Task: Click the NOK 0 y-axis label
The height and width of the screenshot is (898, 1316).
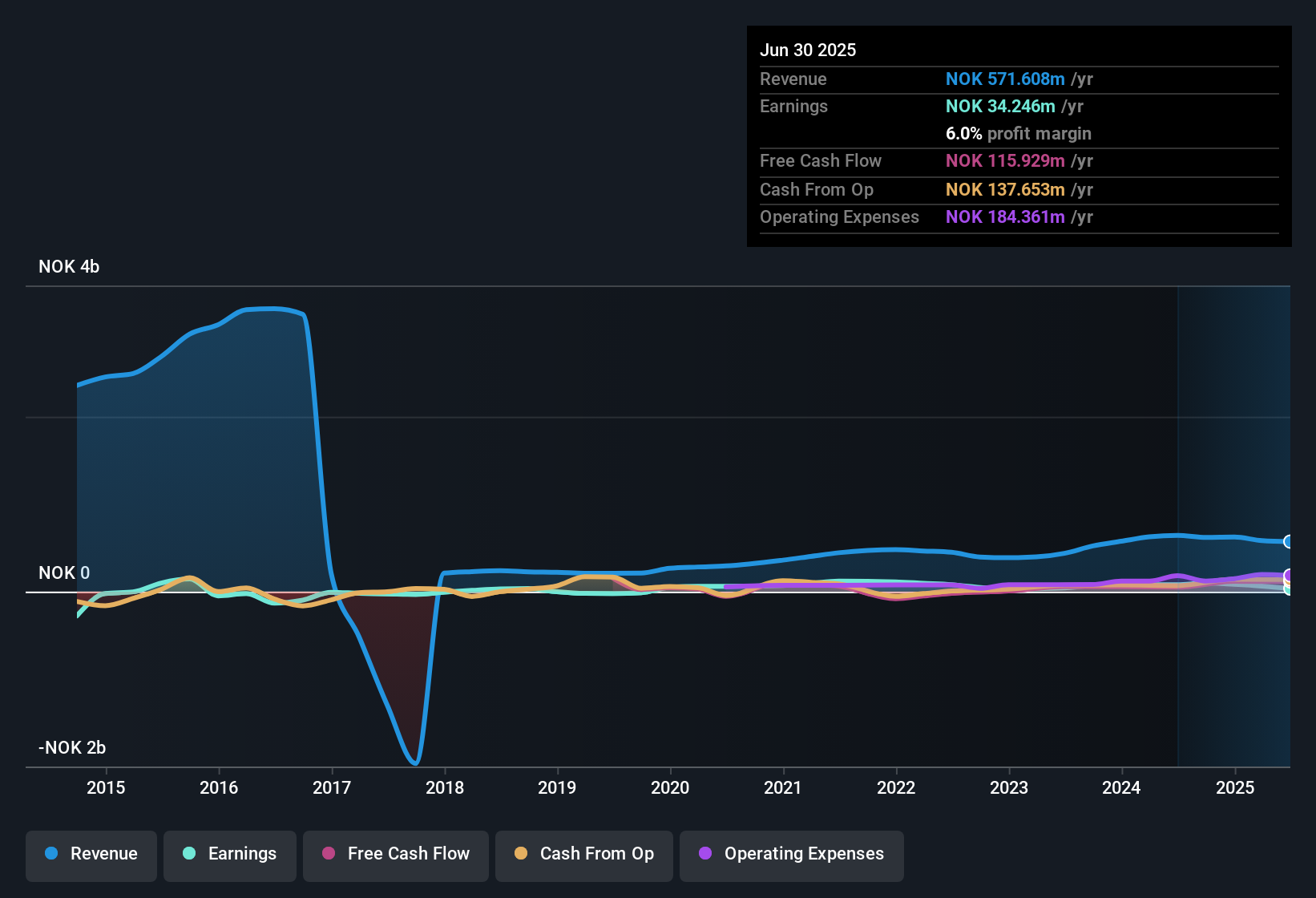Action: 64,572
